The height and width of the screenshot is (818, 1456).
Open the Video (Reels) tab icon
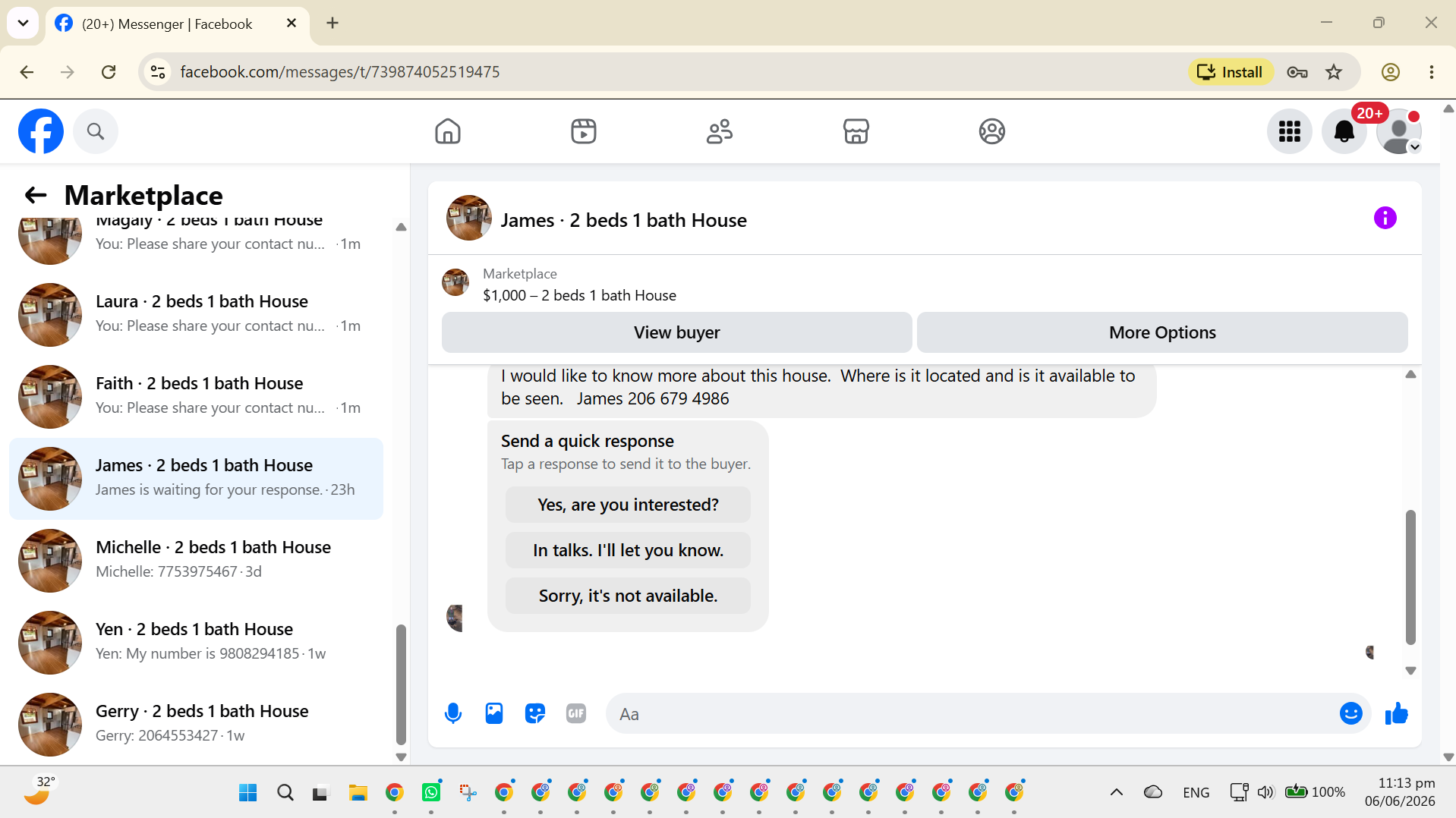point(584,131)
